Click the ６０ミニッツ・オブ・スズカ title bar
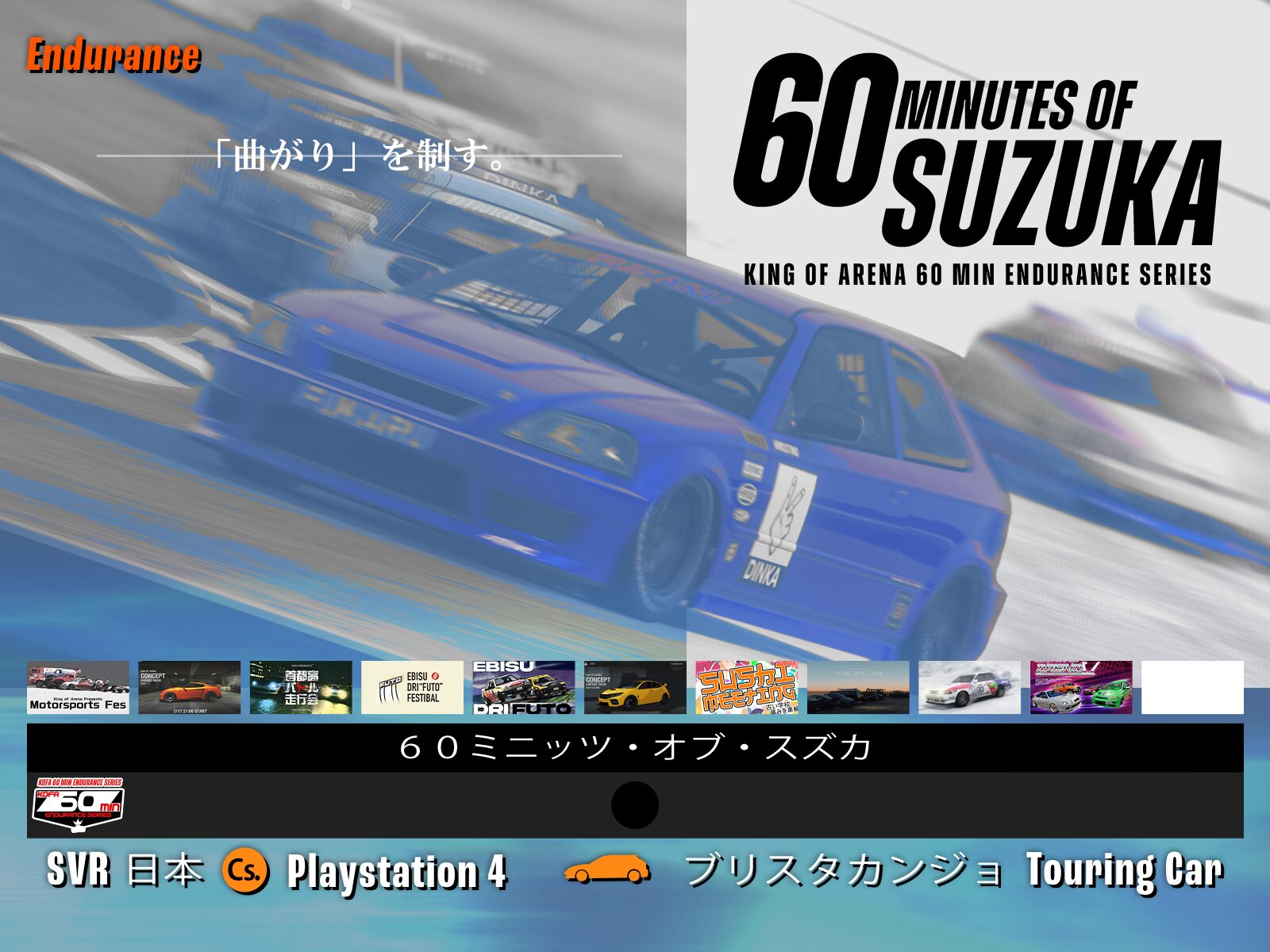This screenshot has height=952, width=1270. pos(635,747)
